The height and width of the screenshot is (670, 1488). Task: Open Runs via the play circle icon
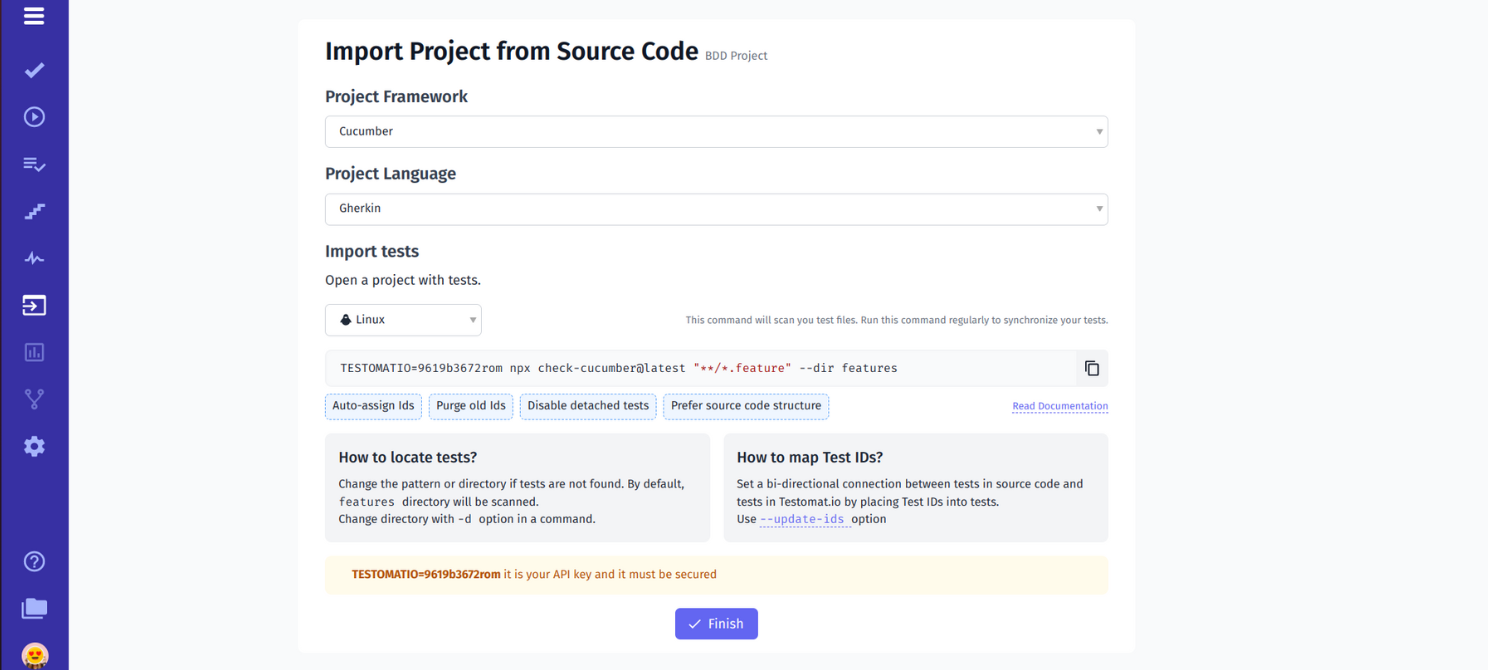tap(33, 116)
